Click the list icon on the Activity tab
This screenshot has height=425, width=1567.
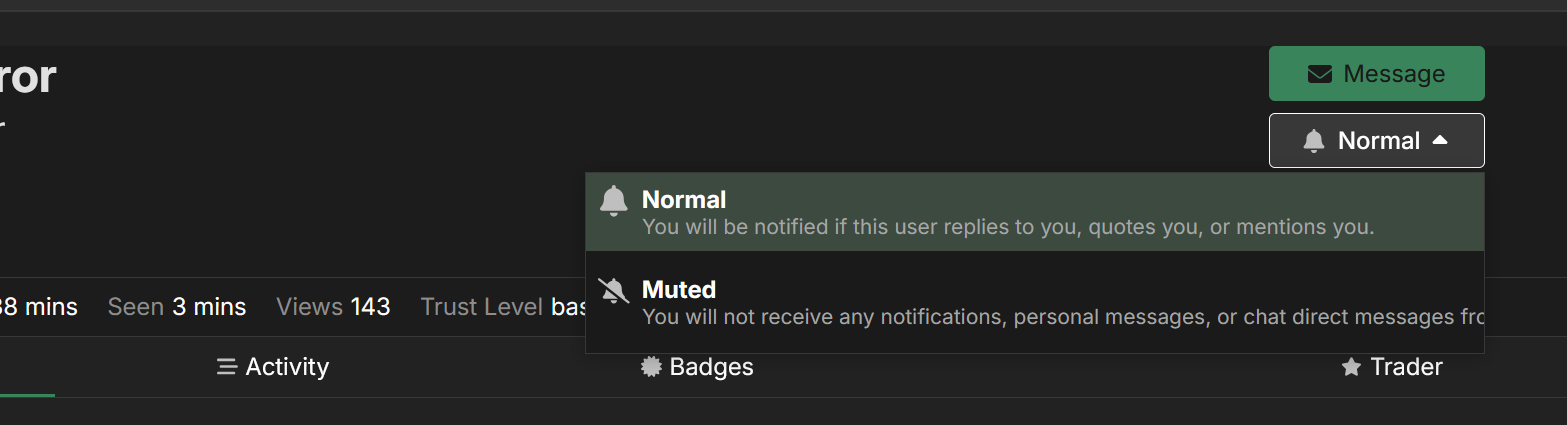point(226,368)
